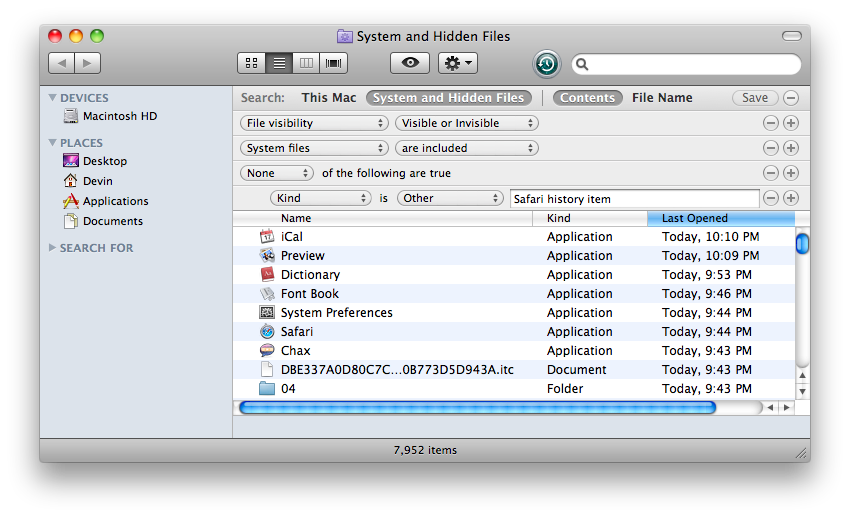Click the horizontal blue scrollbar thumb
Screen dimensions: 850x517
[x=478, y=408]
